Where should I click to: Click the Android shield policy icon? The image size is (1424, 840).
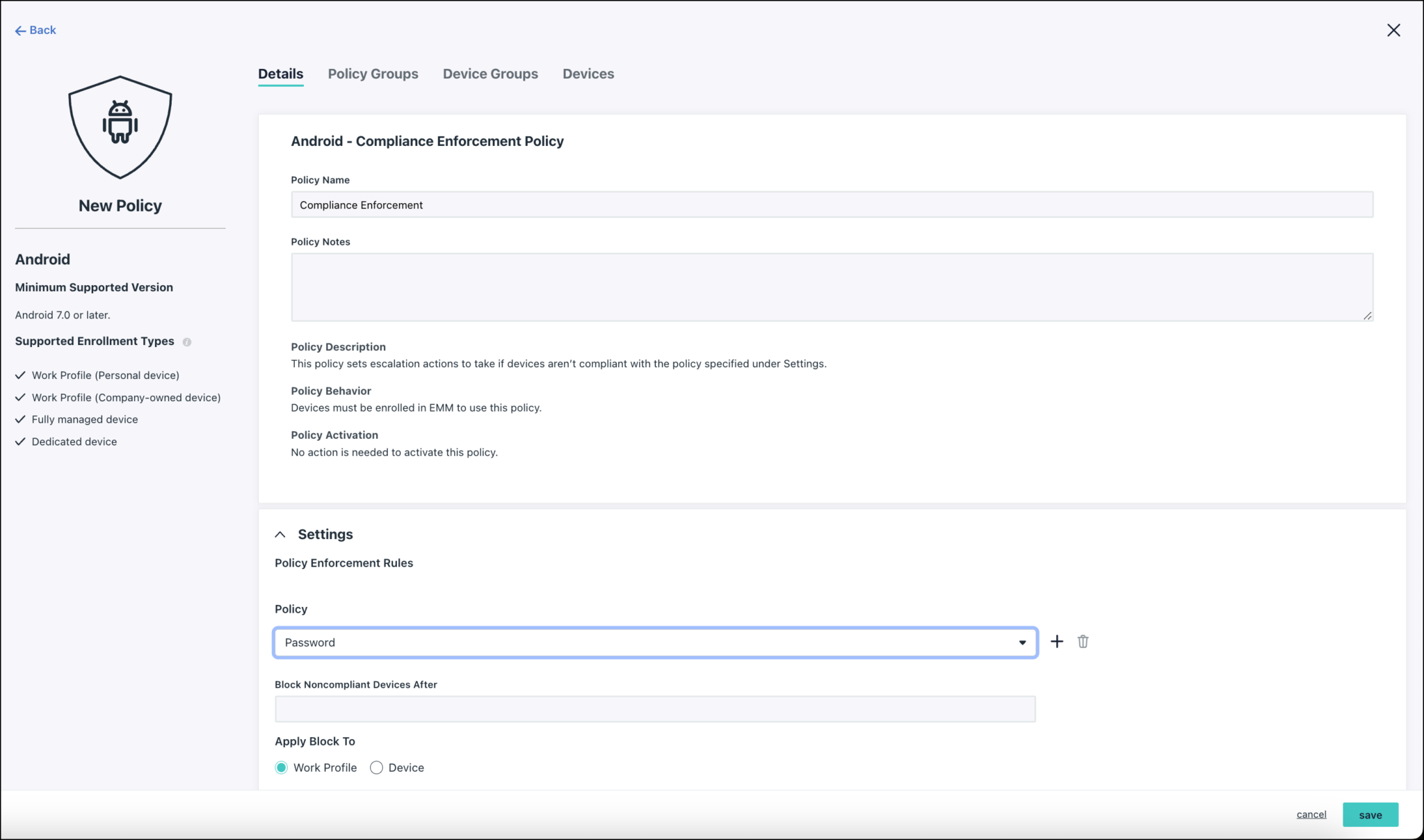(120, 127)
